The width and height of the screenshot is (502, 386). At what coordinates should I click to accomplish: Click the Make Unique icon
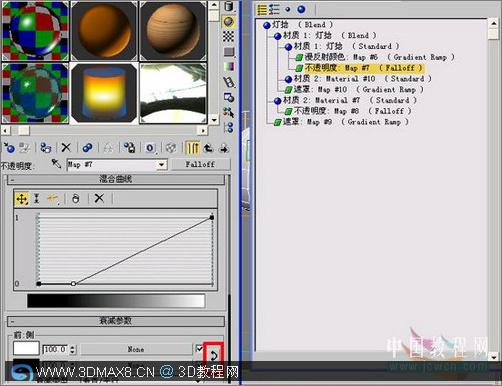[x=108, y=148]
